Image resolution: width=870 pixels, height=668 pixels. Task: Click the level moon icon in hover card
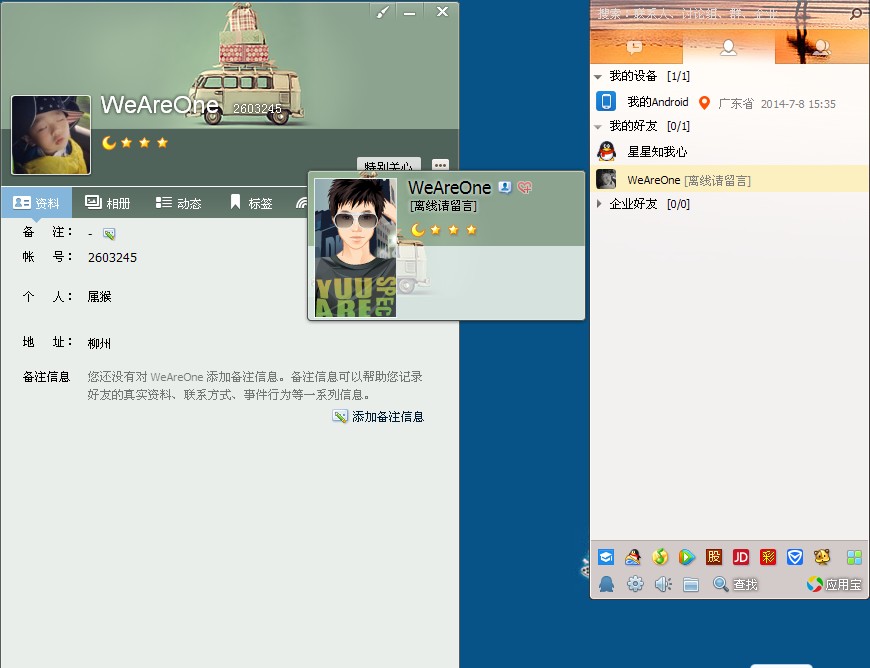[418, 230]
